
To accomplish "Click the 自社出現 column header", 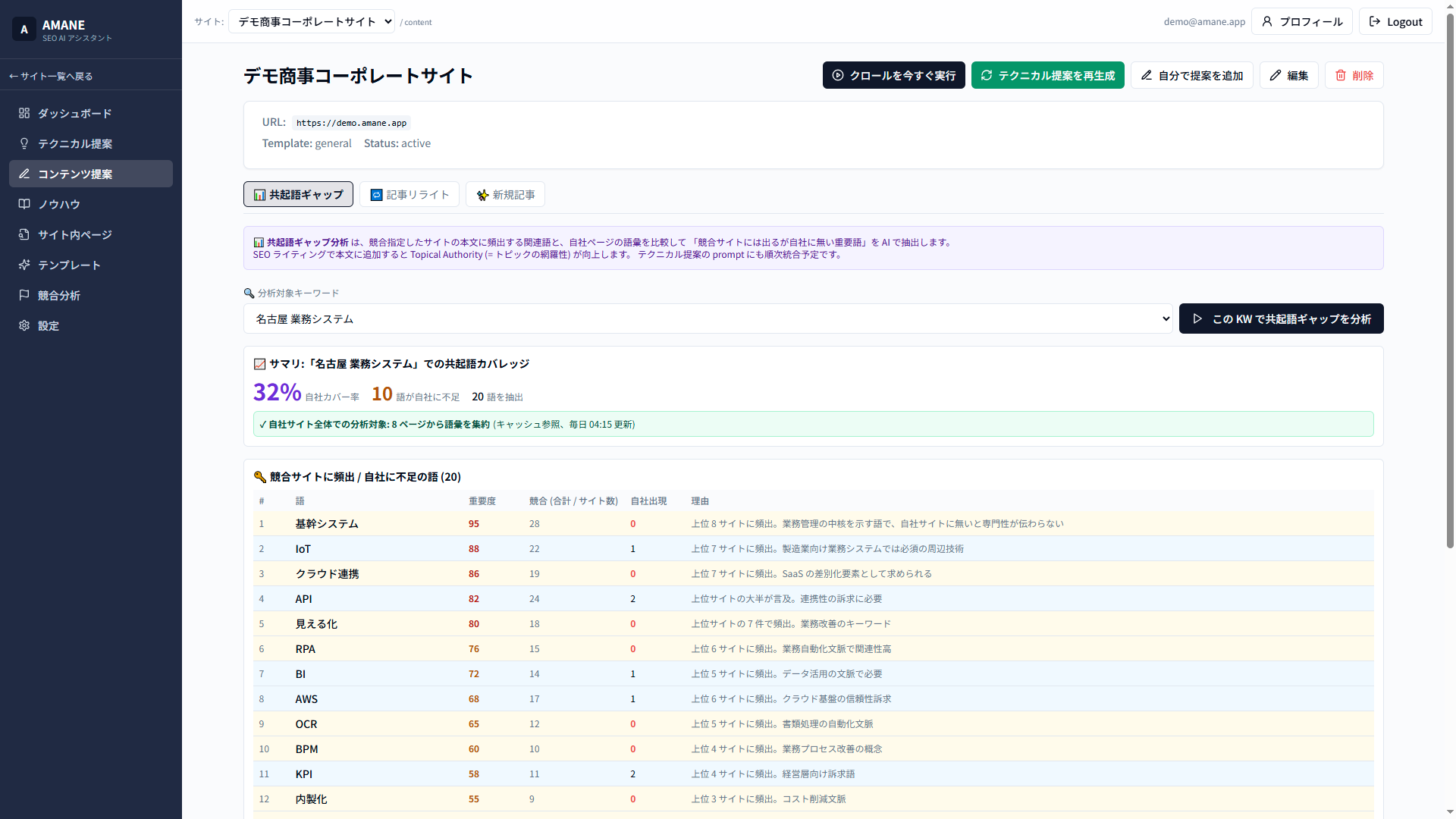I will [x=648, y=501].
